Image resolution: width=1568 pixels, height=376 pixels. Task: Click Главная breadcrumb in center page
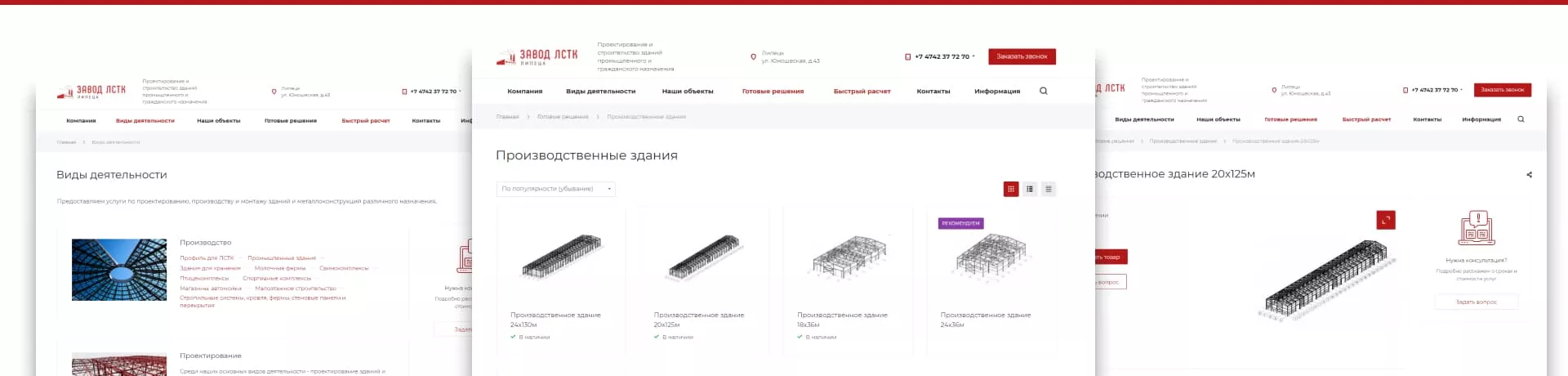tap(508, 117)
